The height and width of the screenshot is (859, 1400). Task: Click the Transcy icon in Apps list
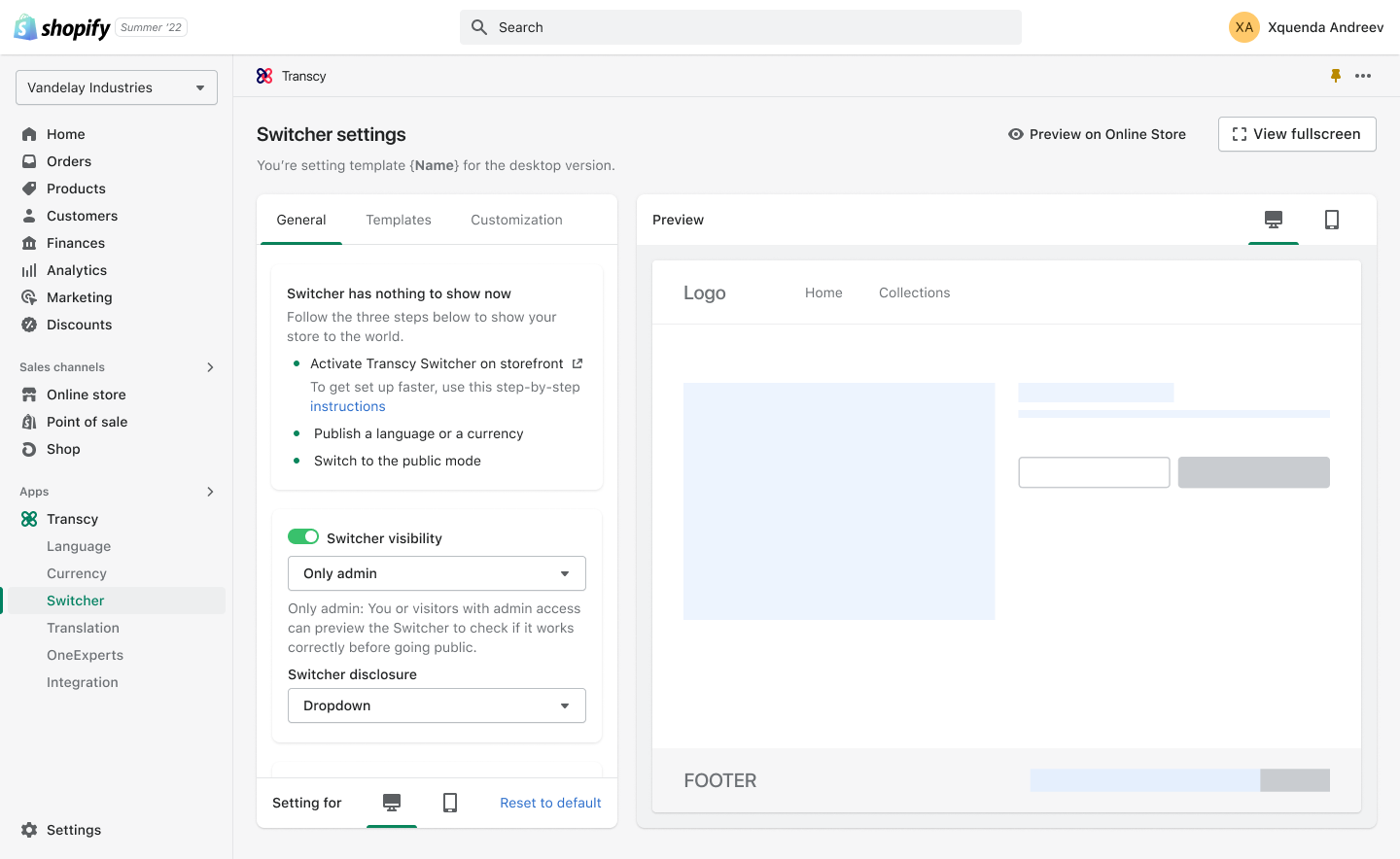click(29, 519)
